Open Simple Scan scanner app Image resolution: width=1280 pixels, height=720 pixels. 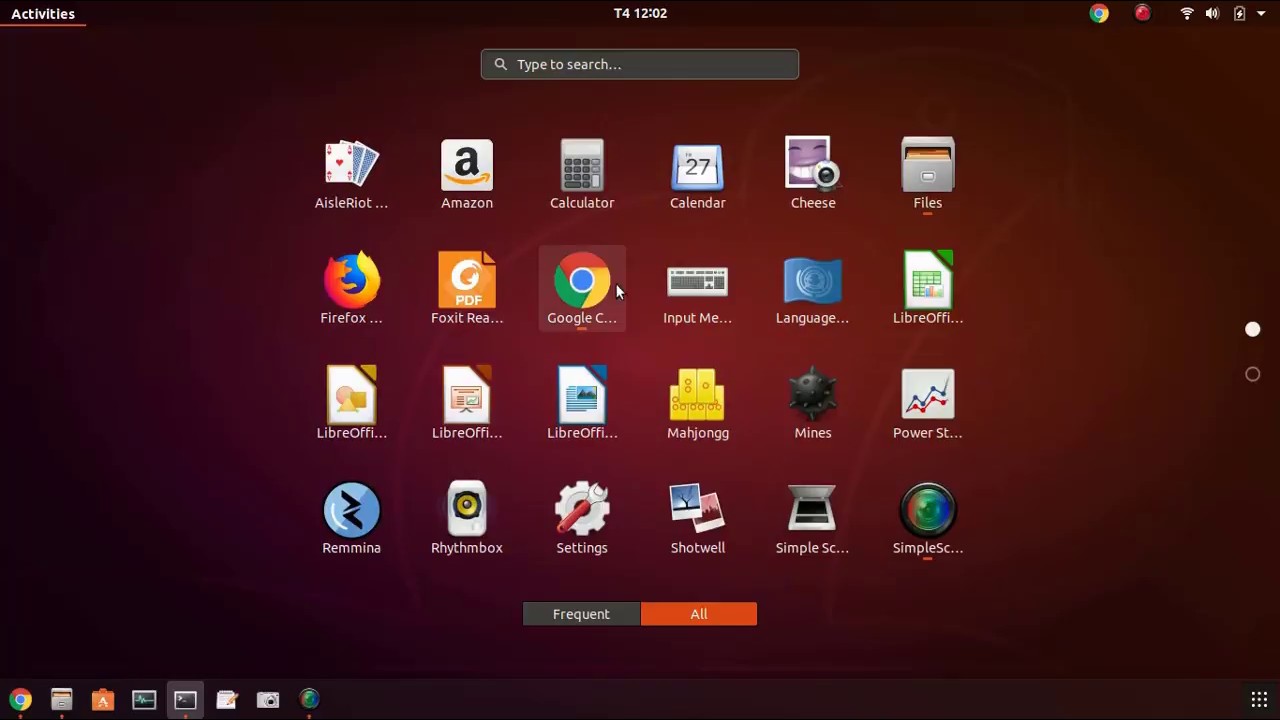813,520
